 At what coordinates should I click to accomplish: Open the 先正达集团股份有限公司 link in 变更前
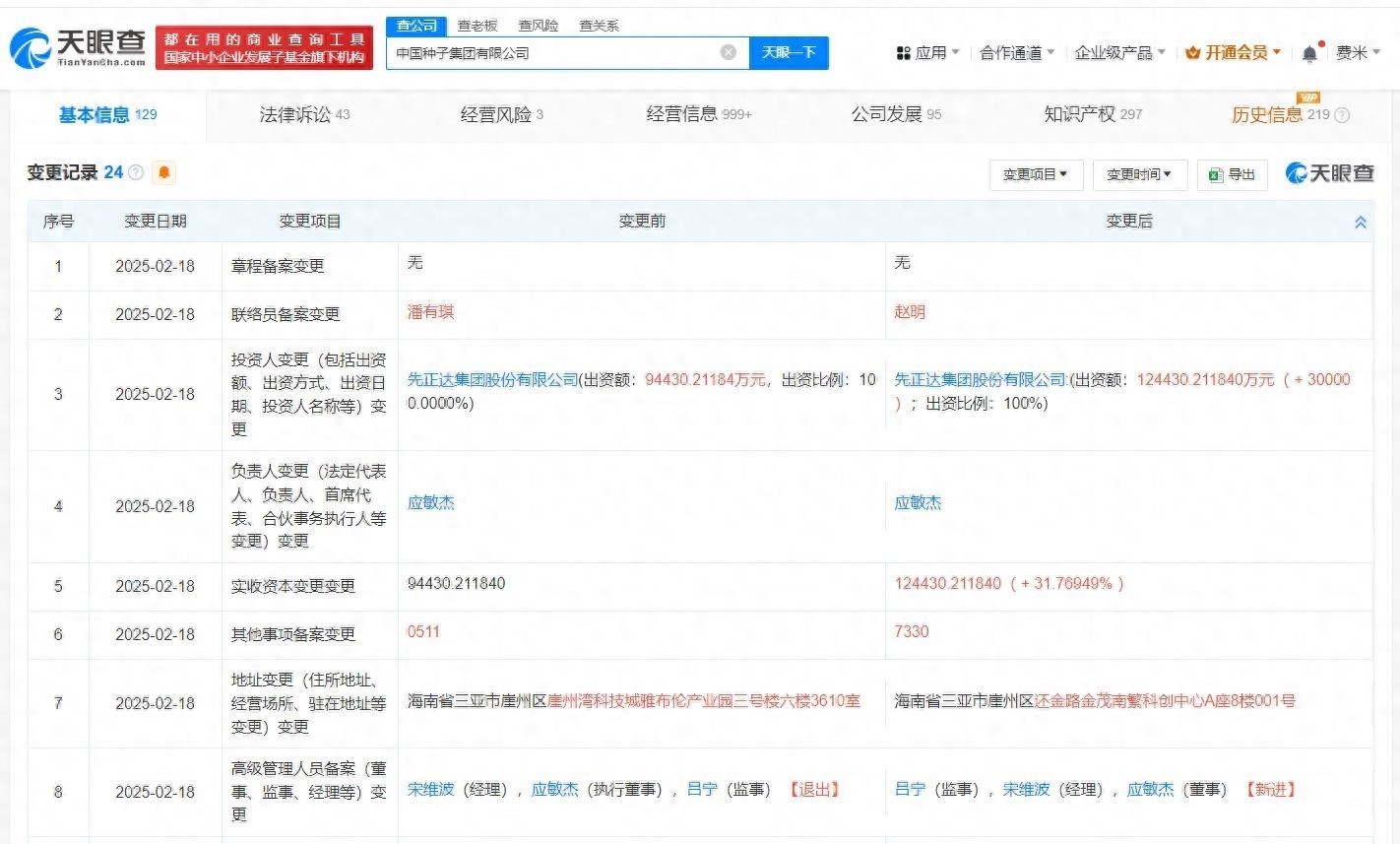[492, 380]
